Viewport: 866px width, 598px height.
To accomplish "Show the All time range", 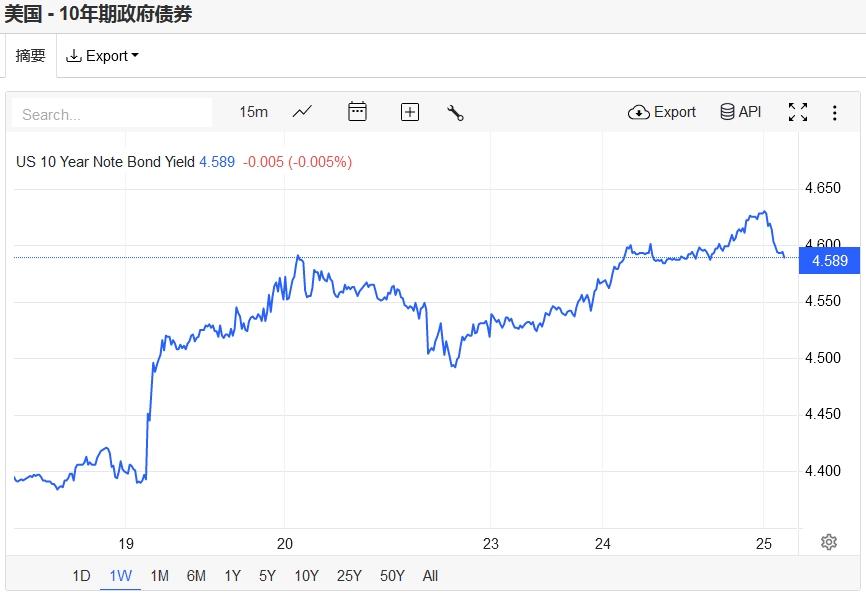I will point(430,576).
